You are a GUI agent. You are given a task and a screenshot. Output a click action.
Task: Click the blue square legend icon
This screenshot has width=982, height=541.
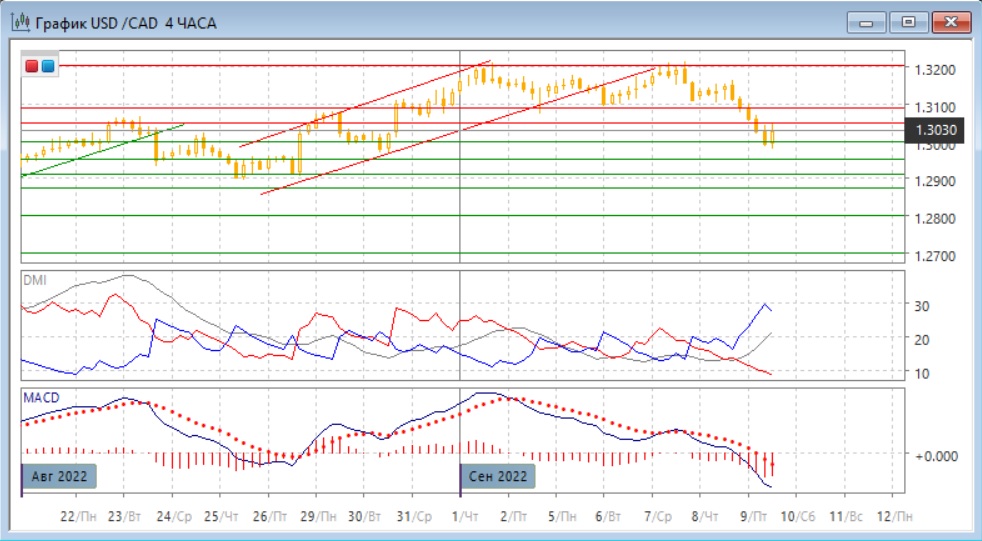pyautogui.click(x=47, y=67)
